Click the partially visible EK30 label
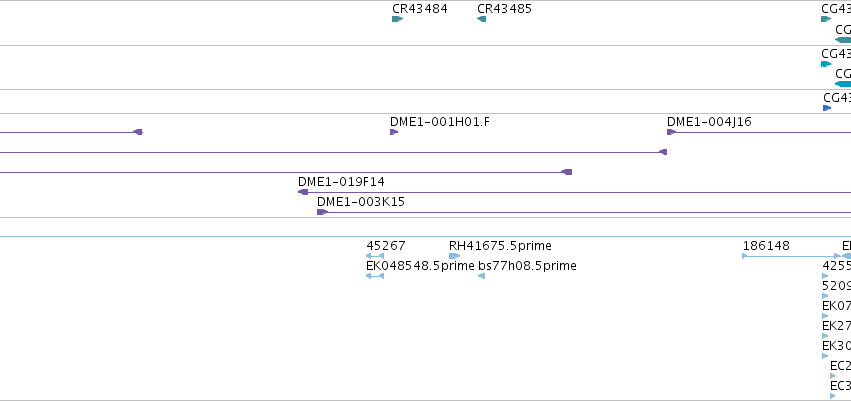The width and height of the screenshot is (851, 401). coord(836,346)
